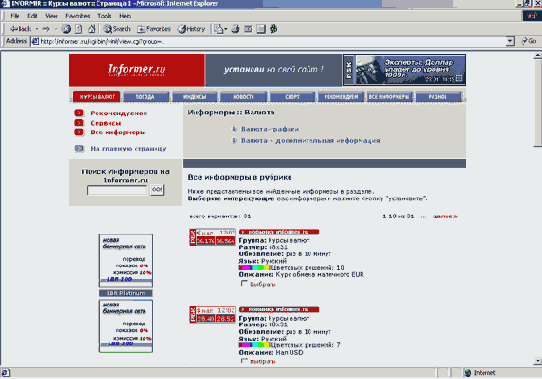This screenshot has height=379, width=542.
Task: Open the Edit menu
Action: click(x=32, y=16)
